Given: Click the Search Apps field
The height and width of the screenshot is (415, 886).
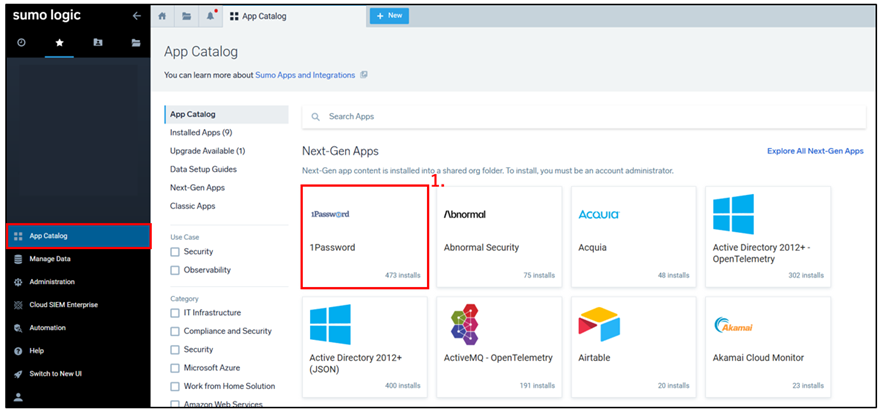Looking at the screenshot, I should [584, 116].
